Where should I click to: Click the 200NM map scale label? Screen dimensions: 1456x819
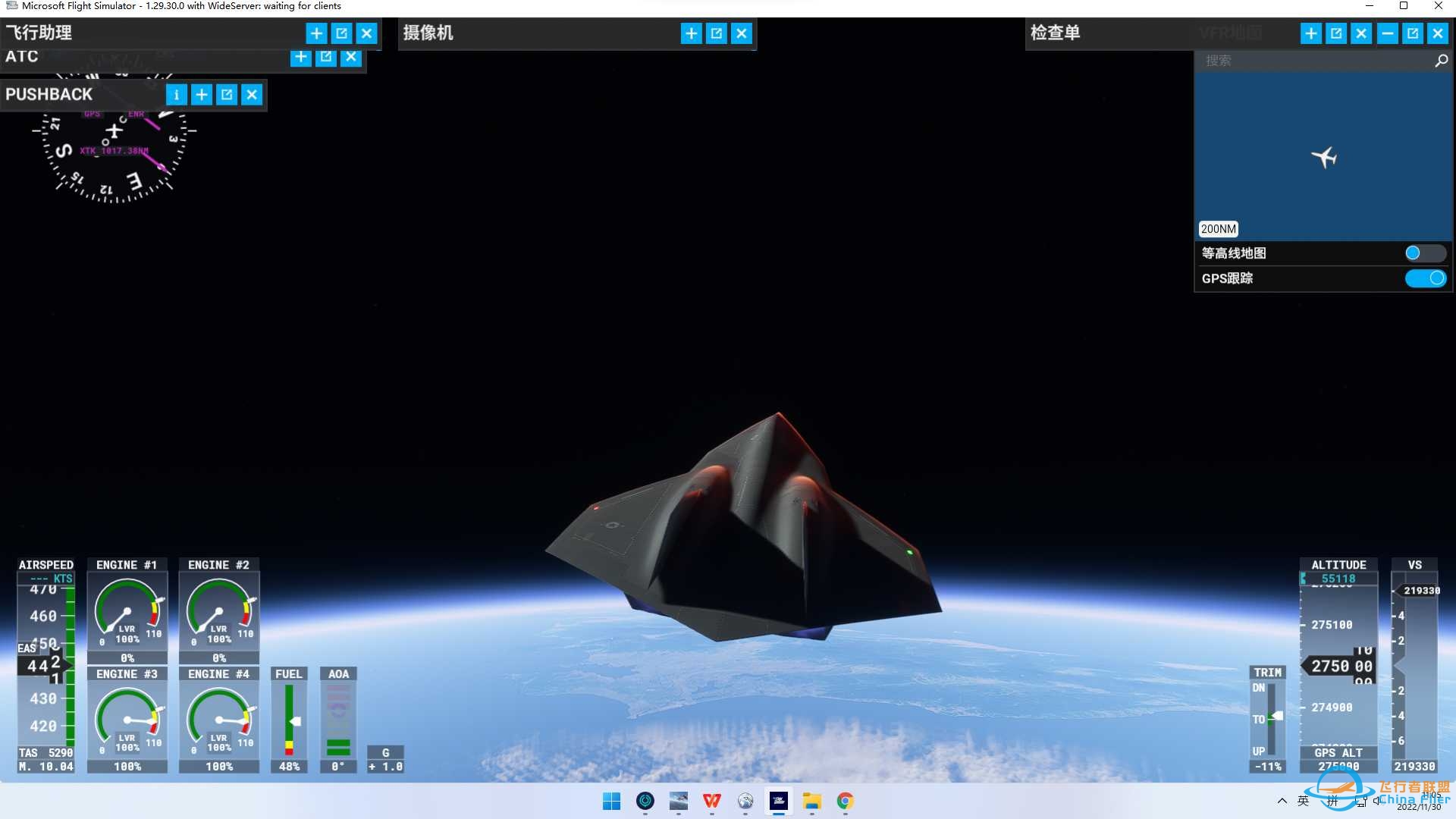(1218, 229)
